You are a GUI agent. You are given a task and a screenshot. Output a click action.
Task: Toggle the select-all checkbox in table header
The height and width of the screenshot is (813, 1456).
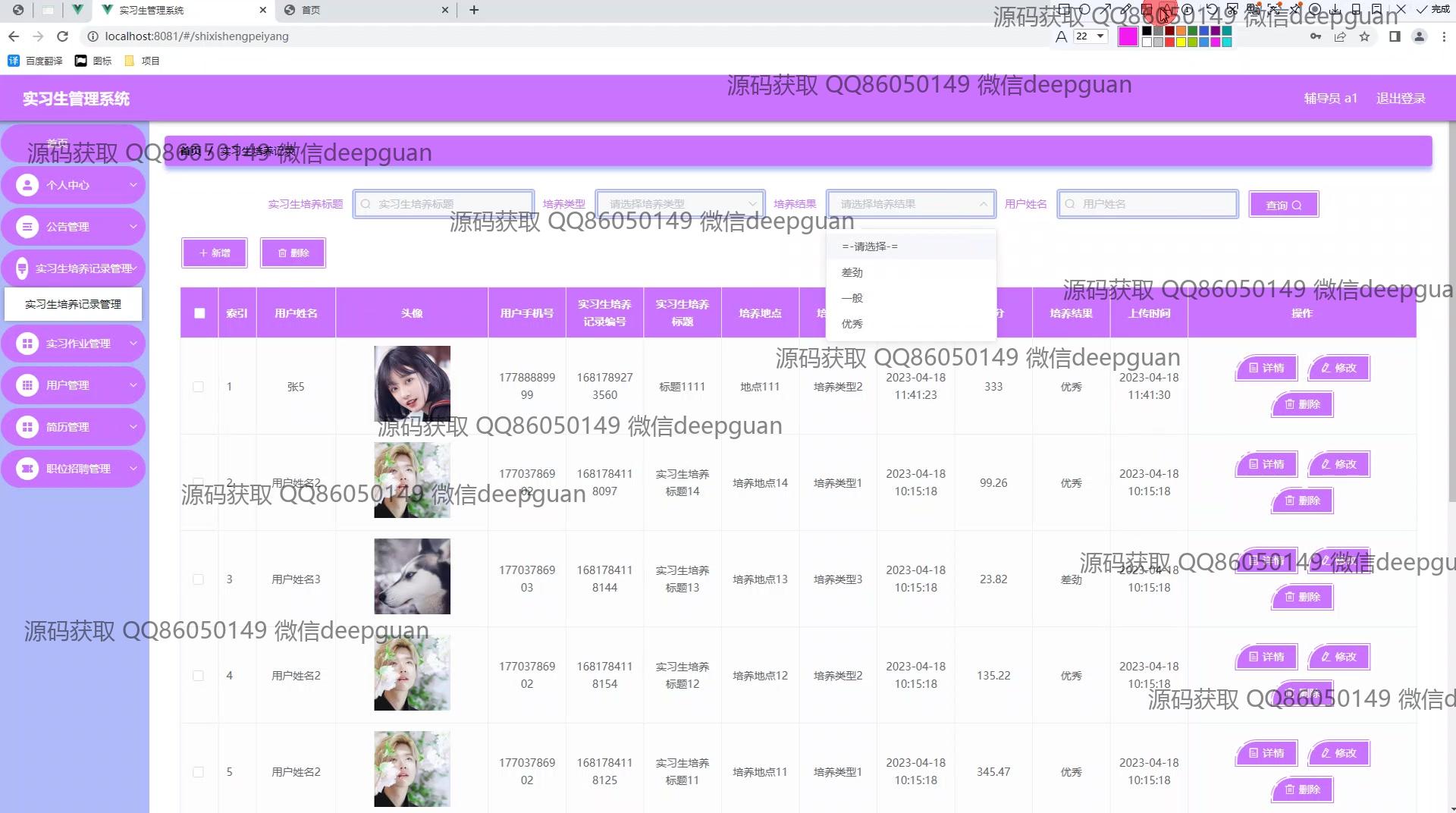click(x=199, y=313)
